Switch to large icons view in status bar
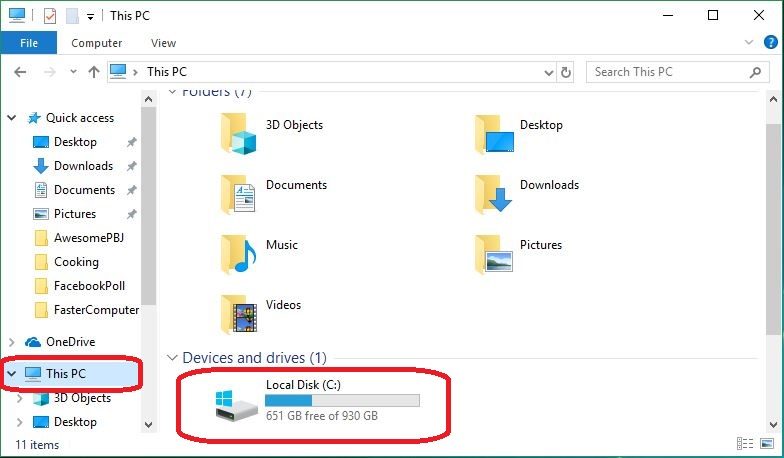The image size is (784, 458). (x=766, y=444)
